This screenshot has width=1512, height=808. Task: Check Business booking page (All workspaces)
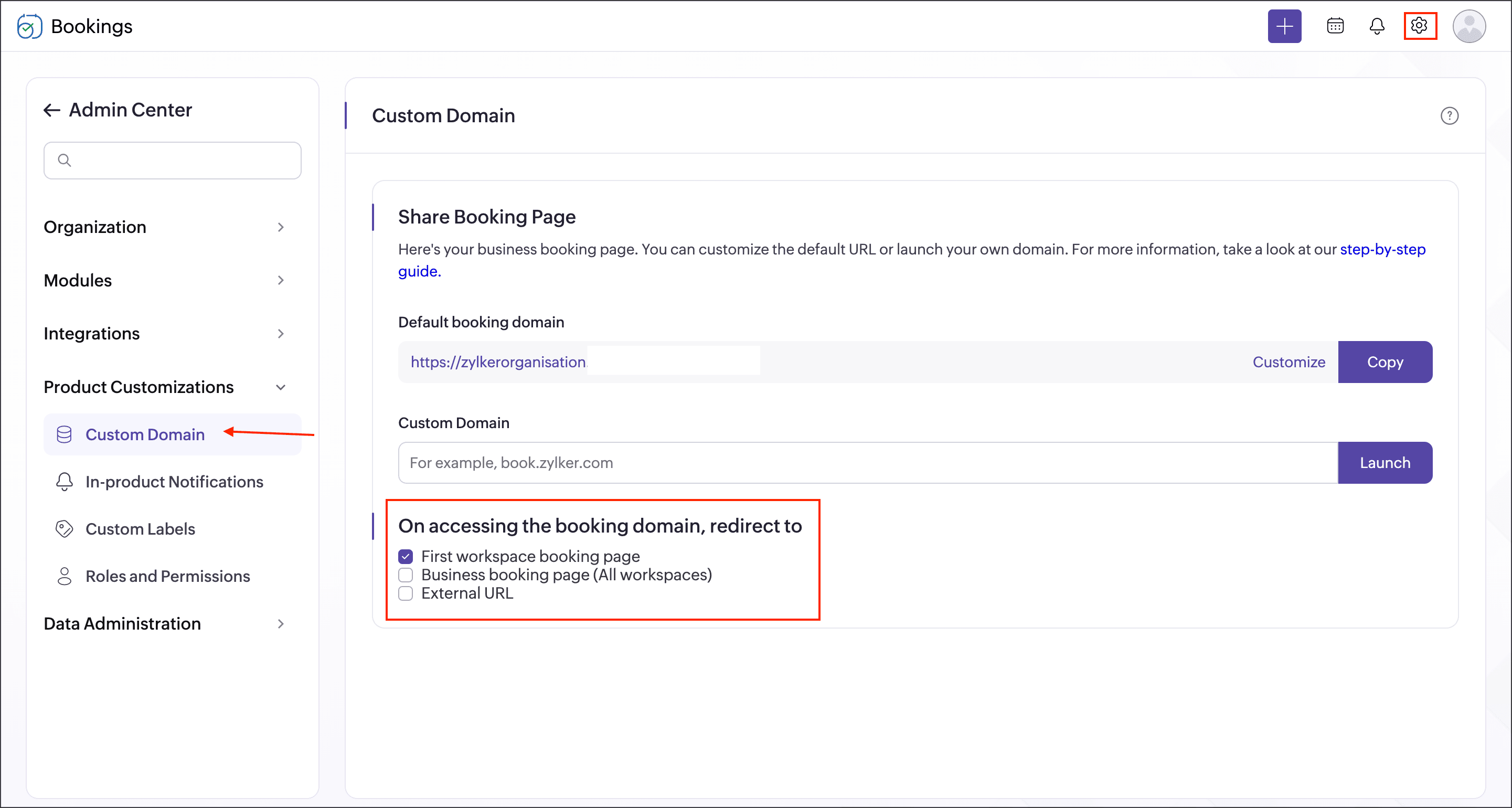click(406, 575)
